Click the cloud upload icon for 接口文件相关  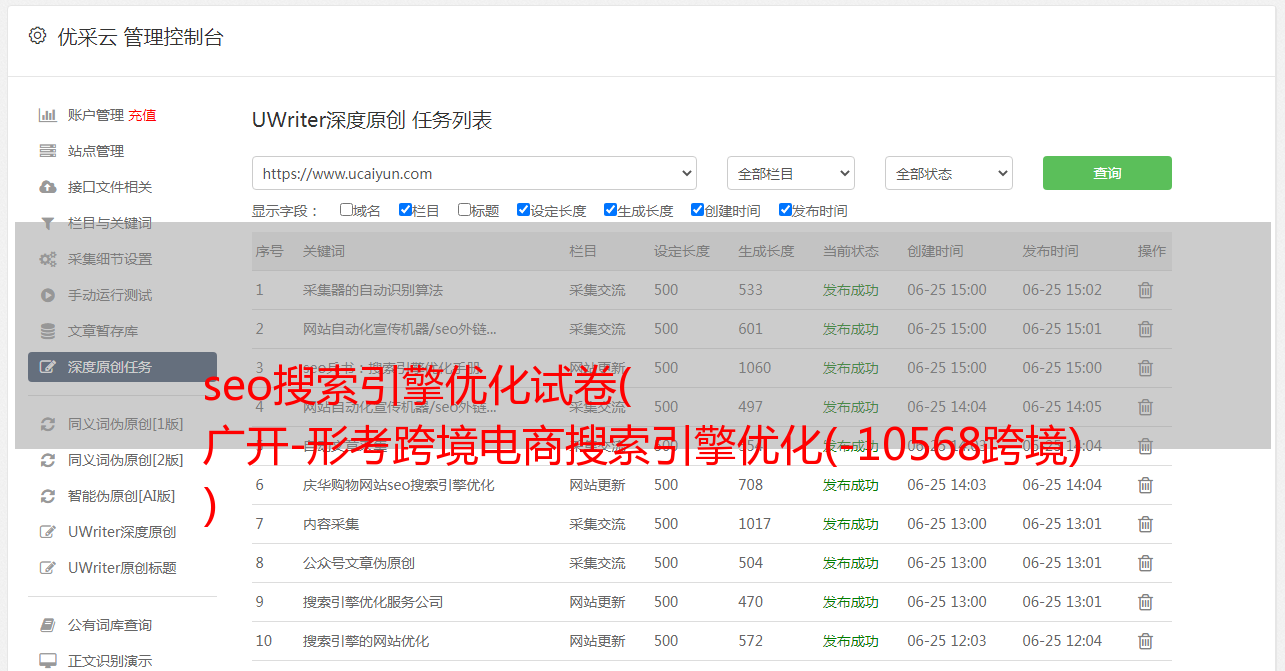pyautogui.click(x=47, y=187)
